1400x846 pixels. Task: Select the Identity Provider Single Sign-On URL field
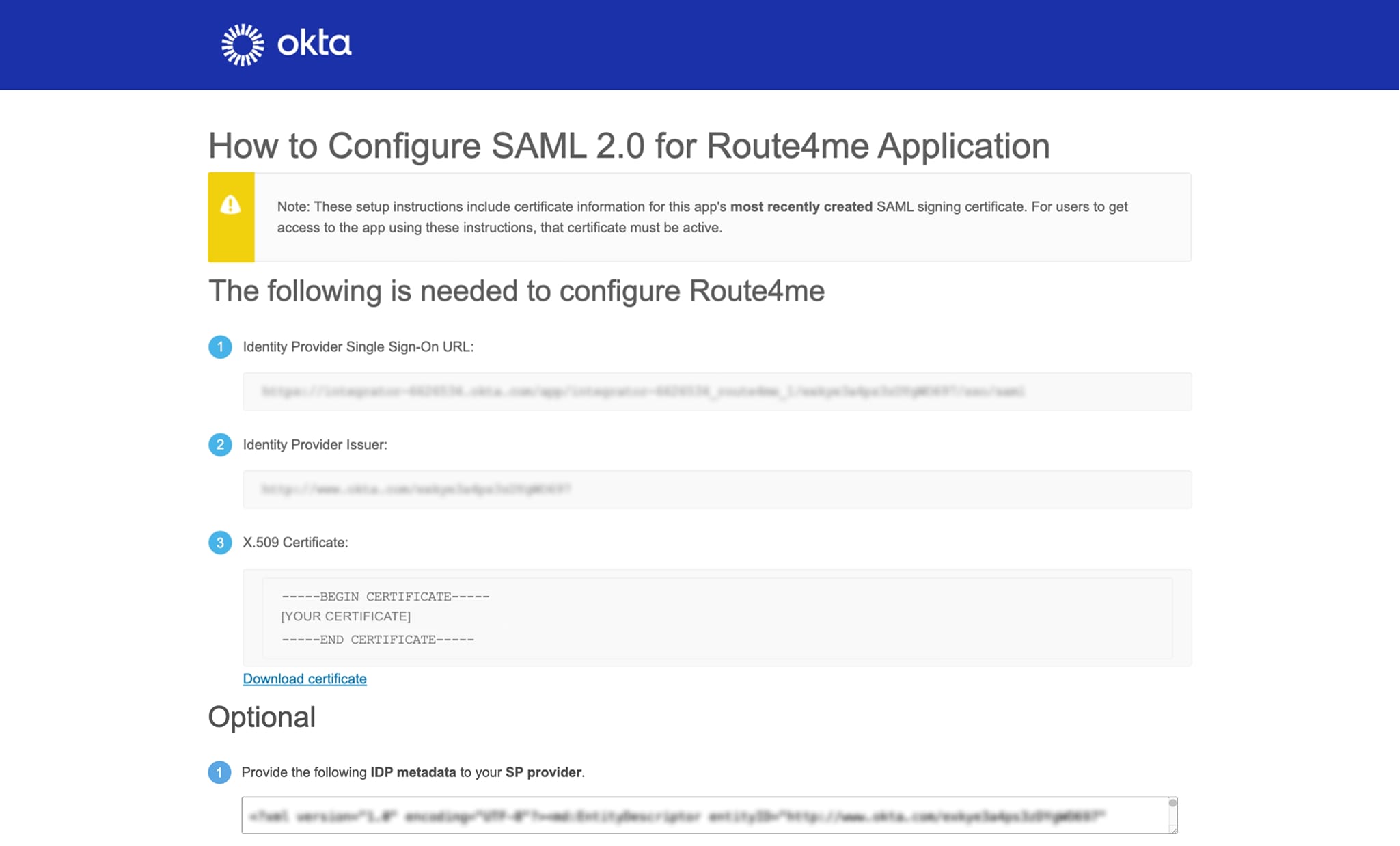pos(716,392)
